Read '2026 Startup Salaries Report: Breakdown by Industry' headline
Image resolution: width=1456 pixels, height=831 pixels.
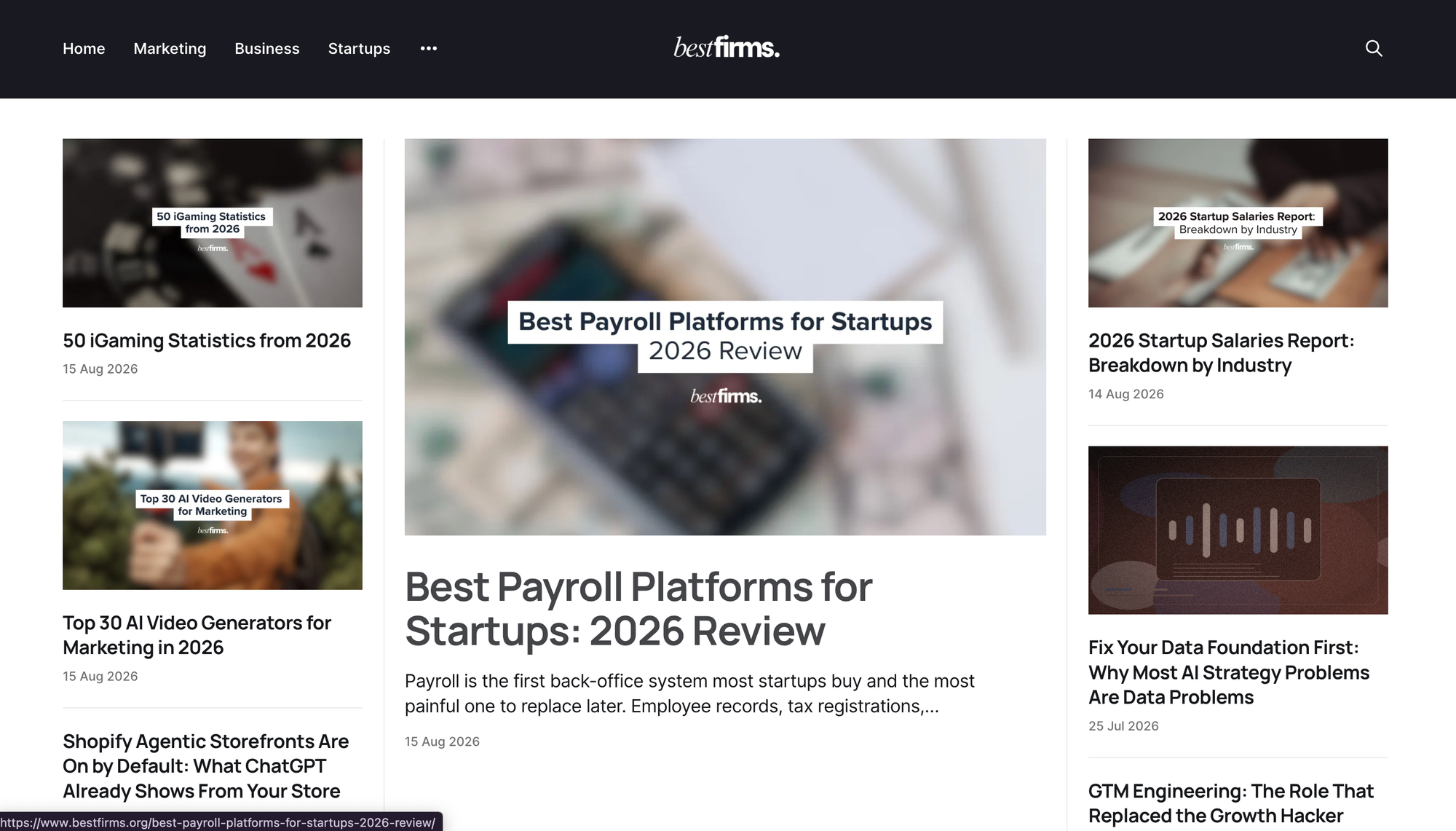pos(1221,353)
